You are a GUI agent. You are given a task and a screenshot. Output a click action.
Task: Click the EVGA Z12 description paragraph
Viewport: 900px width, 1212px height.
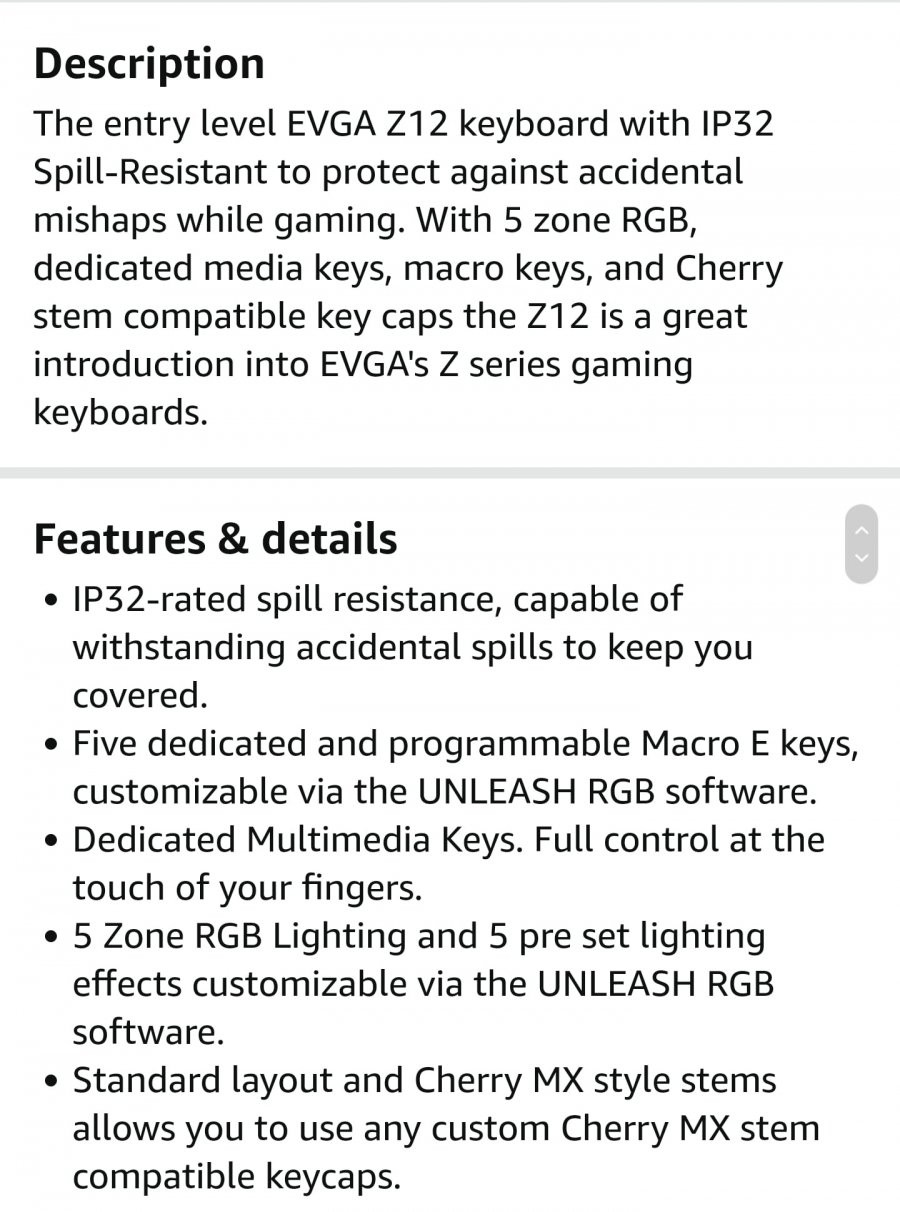coord(408,268)
